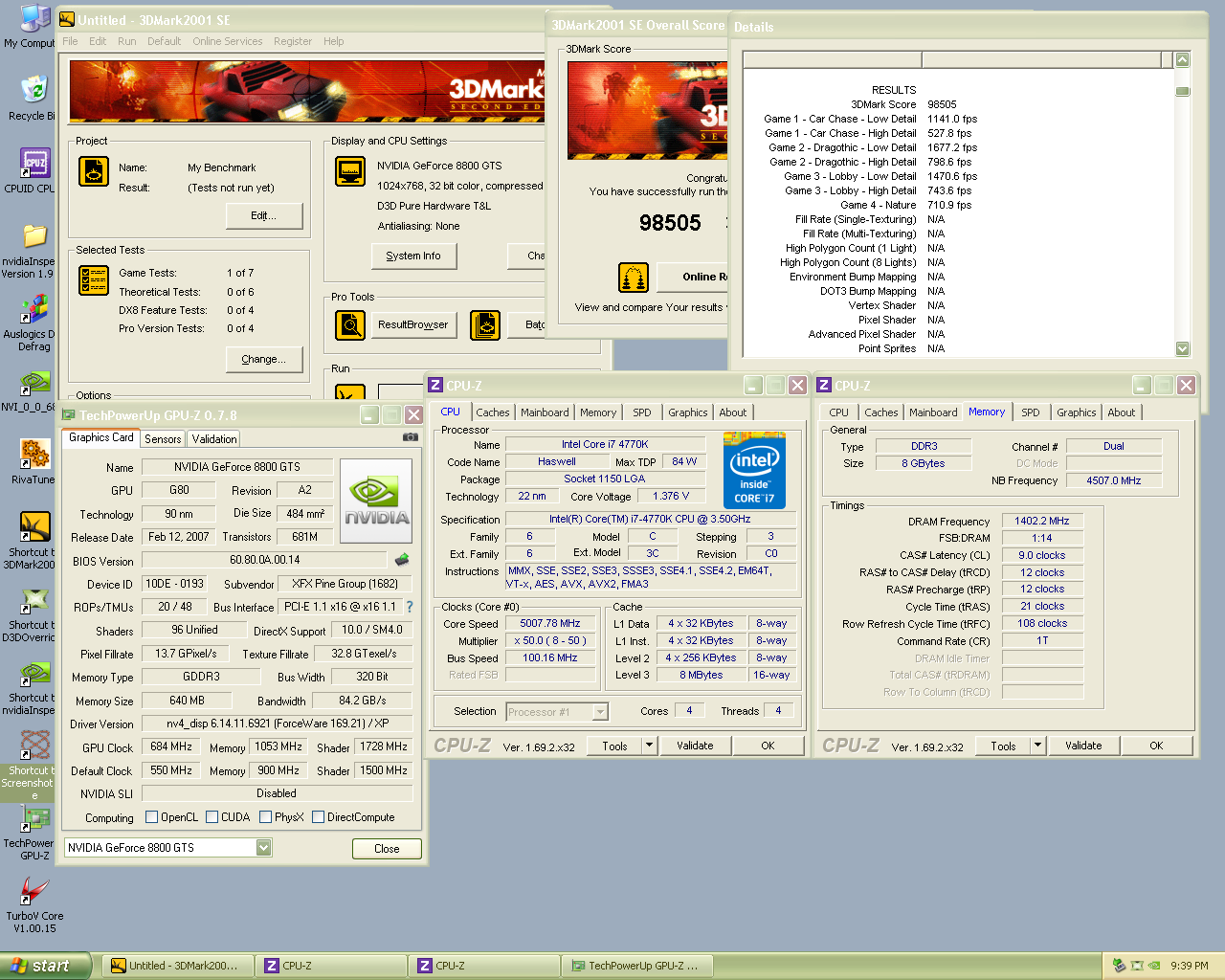Take GPU-Z screenshot with camera icon
Screen dimensions: 1225x980
click(411, 436)
